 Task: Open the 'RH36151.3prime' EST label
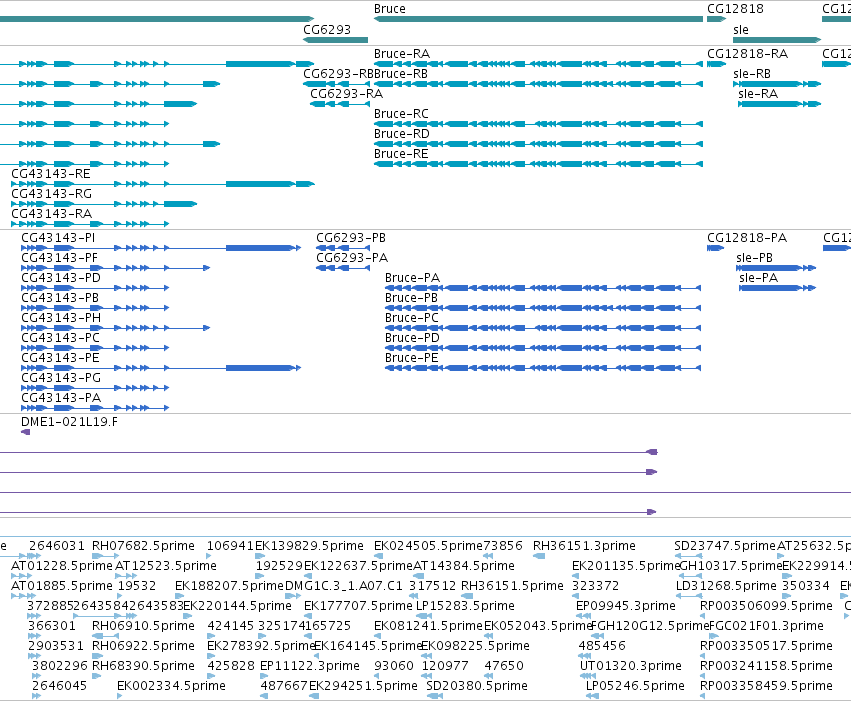(x=584, y=545)
